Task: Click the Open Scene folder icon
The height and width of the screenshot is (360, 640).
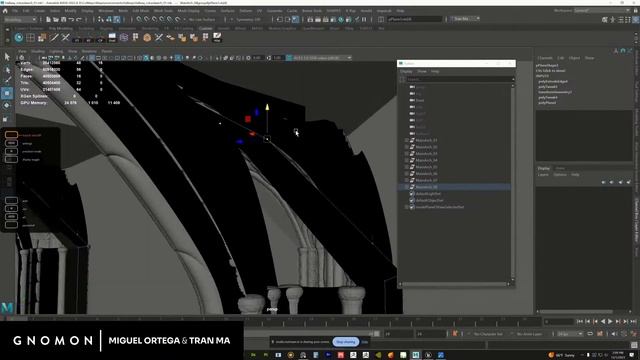Action: coord(56,19)
